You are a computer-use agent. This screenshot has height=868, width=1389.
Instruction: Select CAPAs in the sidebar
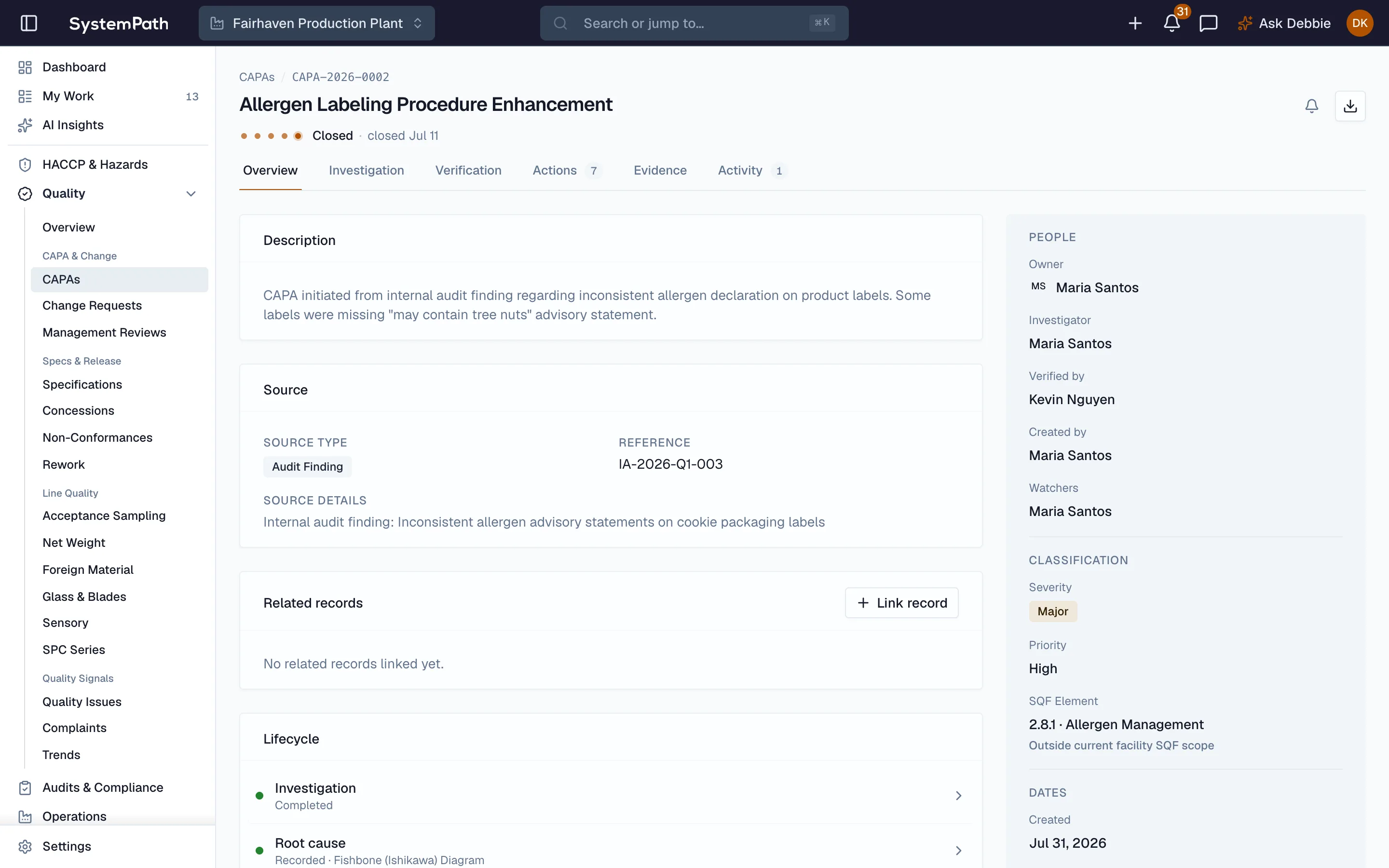(120, 280)
